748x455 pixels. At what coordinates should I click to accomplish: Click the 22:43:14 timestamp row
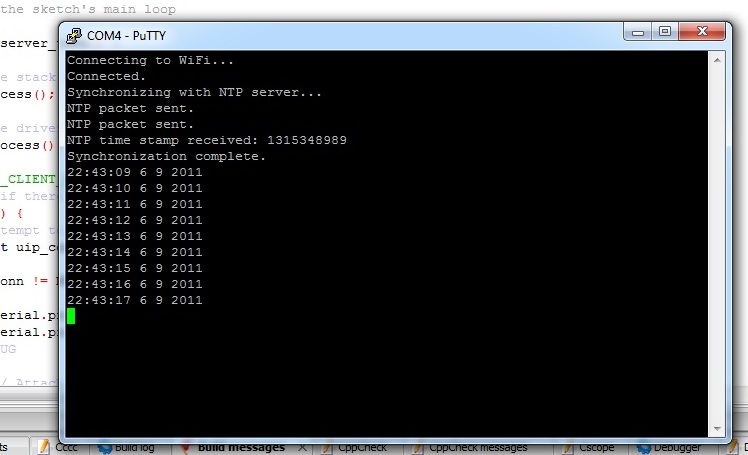coord(135,252)
